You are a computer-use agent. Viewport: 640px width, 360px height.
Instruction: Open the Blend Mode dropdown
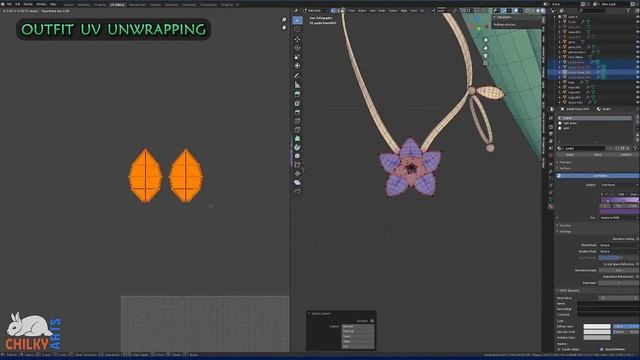pyautogui.click(x=619, y=245)
